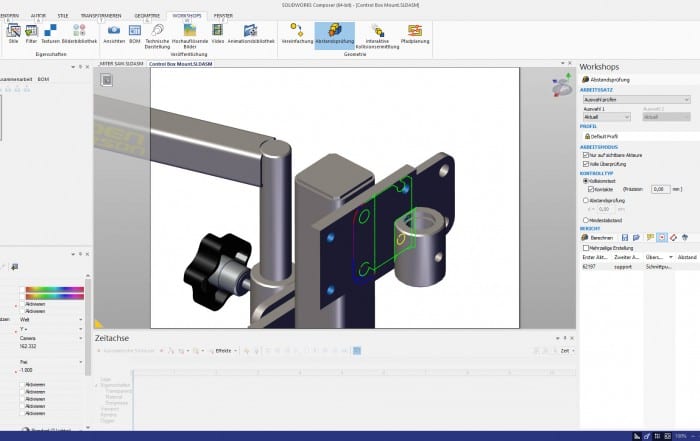This screenshot has width=700, height=441.
Task: Click the upper rainbow color bar
Action: 54,290
